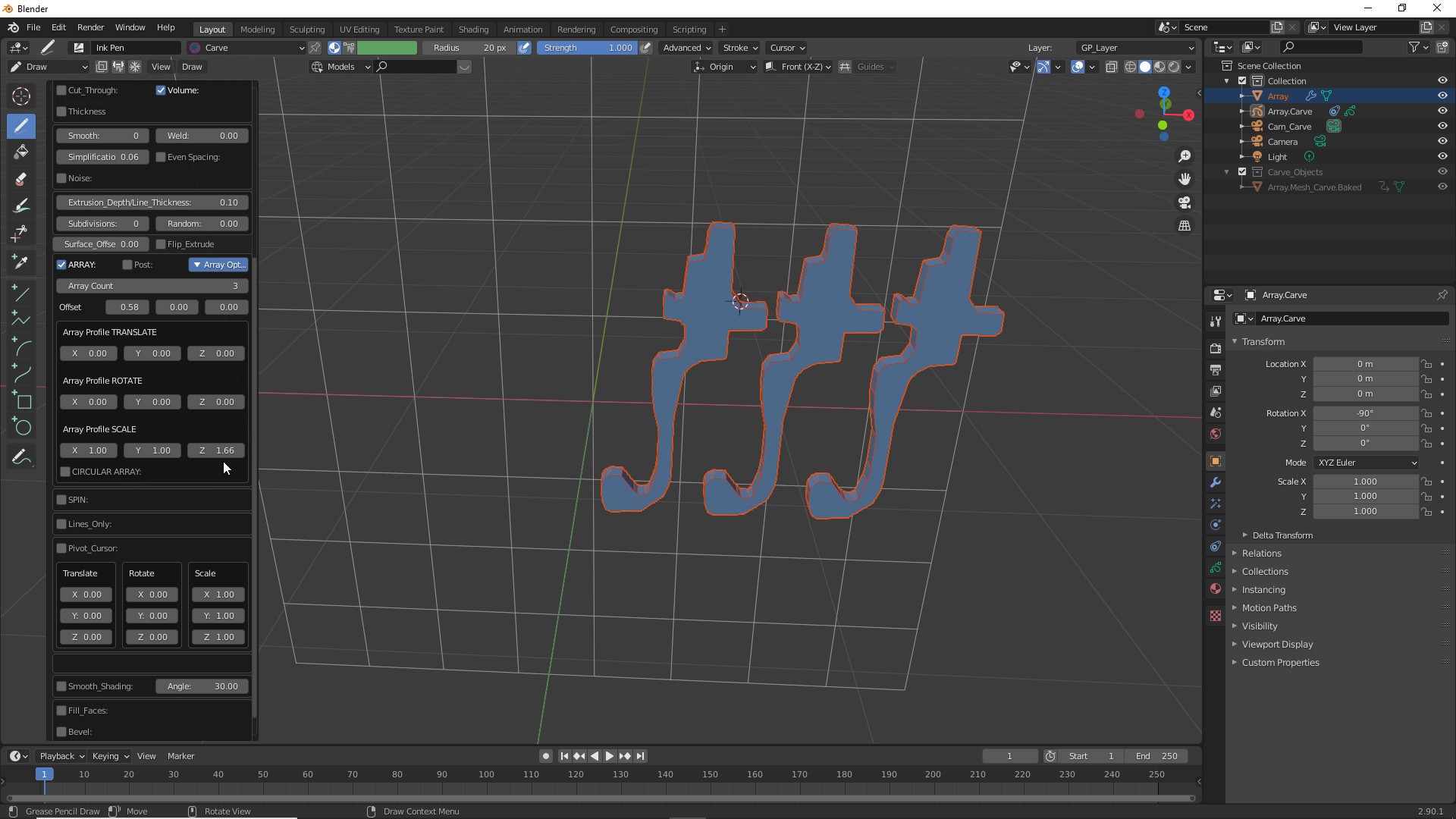Open the Material properties tab
The height and width of the screenshot is (819, 1456).
tap(1216, 588)
